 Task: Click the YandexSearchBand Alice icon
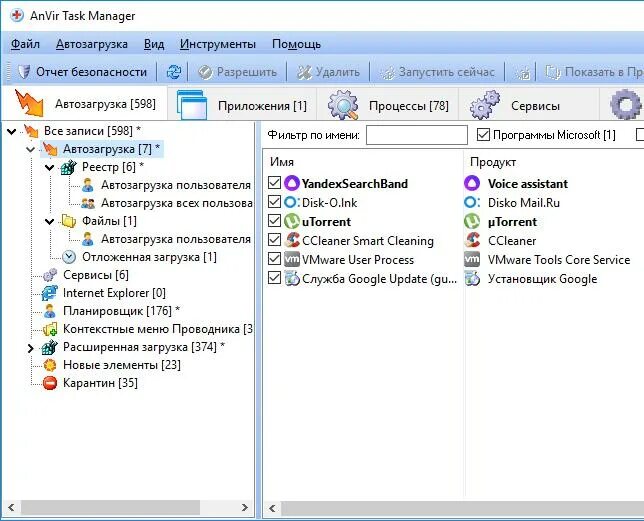[x=292, y=184]
